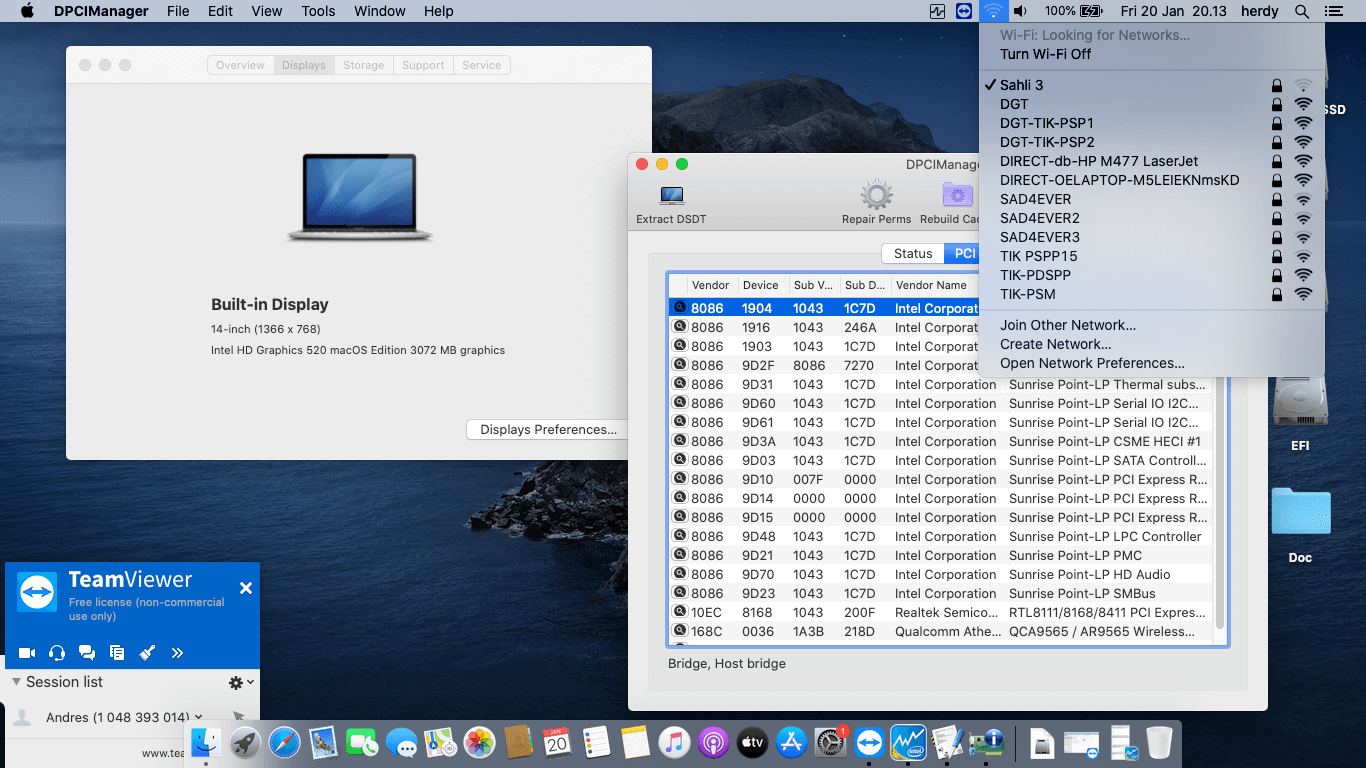The width and height of the screenshot is (1366, 768).
Task: Start video in the TeamViewer session toolbar
Action: pos(27,652)
